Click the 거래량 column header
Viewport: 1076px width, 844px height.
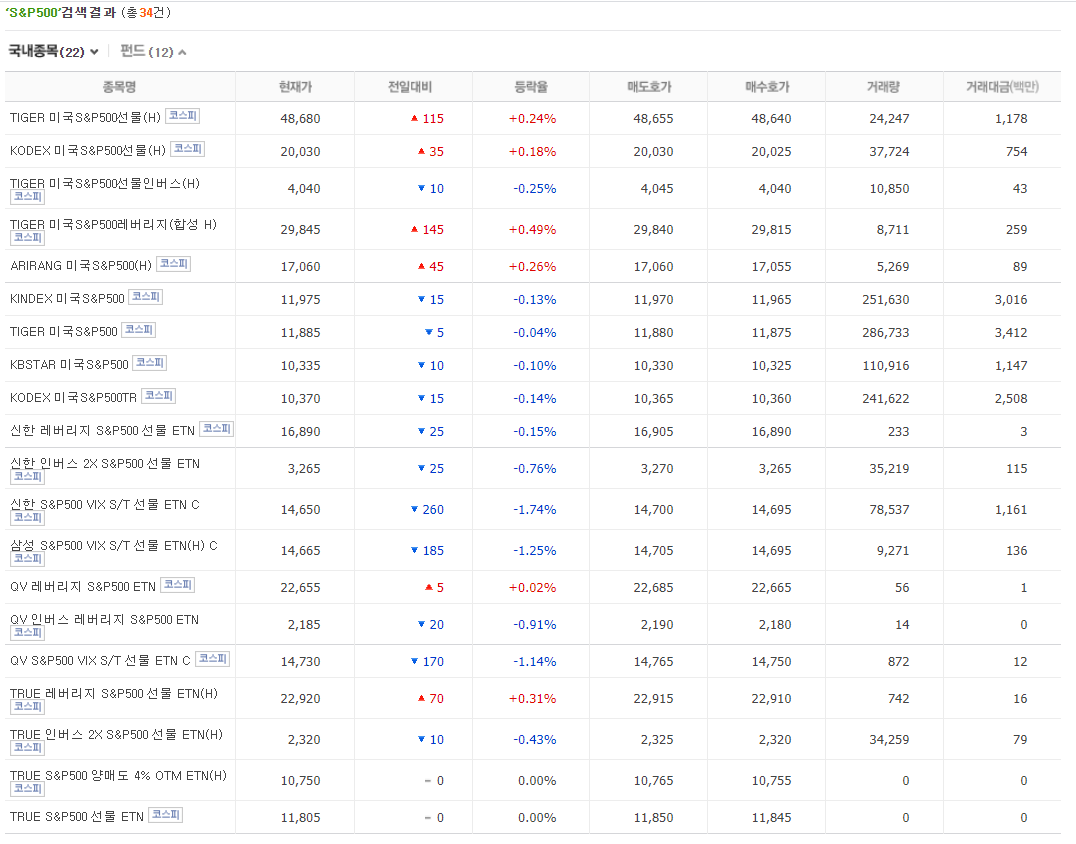tap(883, 87)
